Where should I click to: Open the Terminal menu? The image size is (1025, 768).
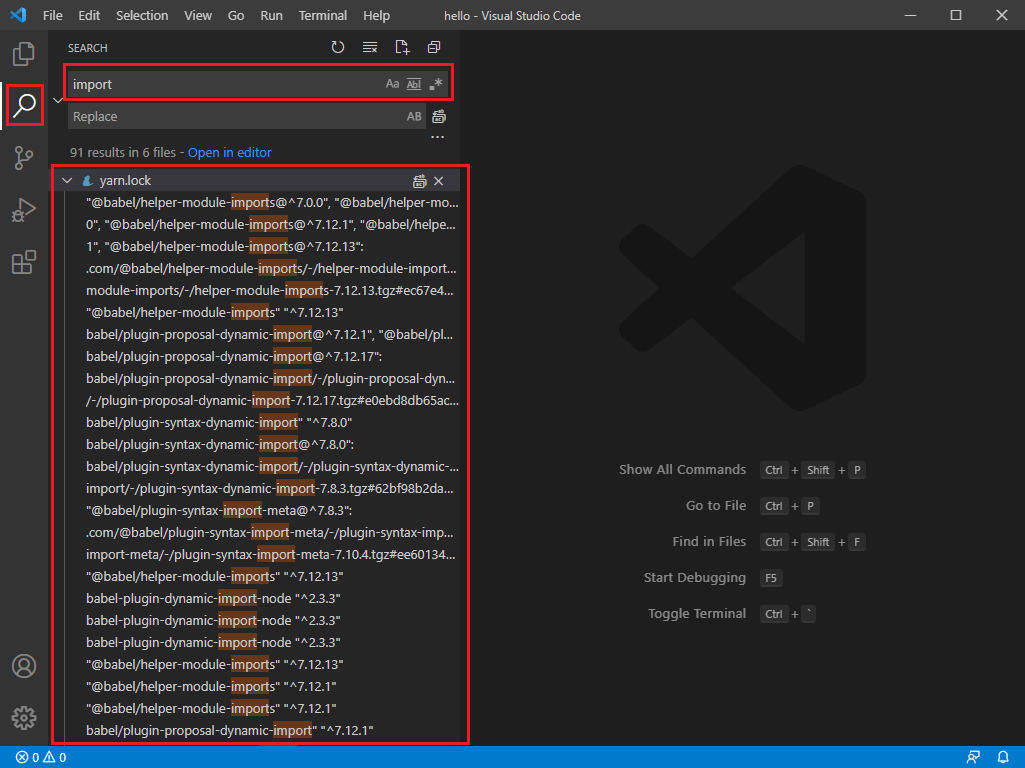click(323, 15)
